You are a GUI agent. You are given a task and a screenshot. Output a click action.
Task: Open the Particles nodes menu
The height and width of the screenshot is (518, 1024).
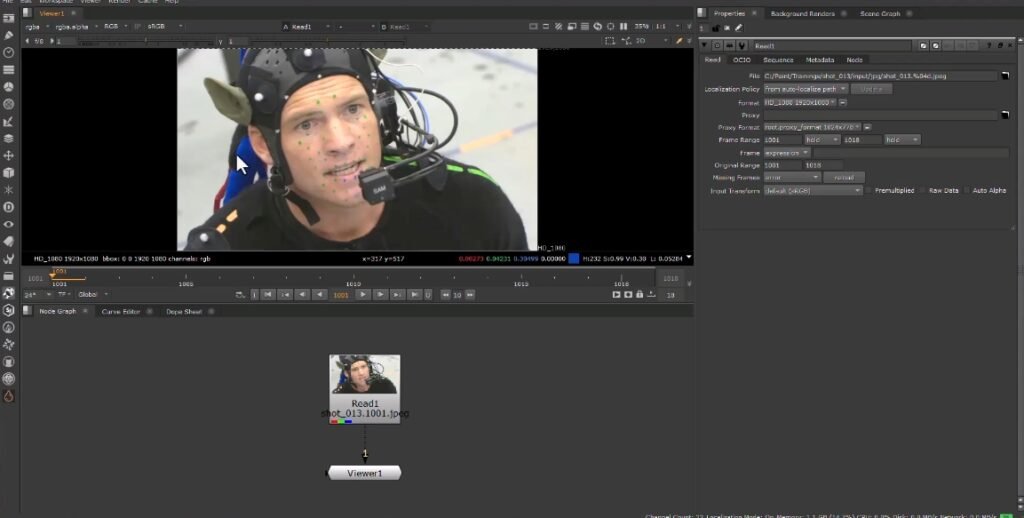click(x=8, y=189)
